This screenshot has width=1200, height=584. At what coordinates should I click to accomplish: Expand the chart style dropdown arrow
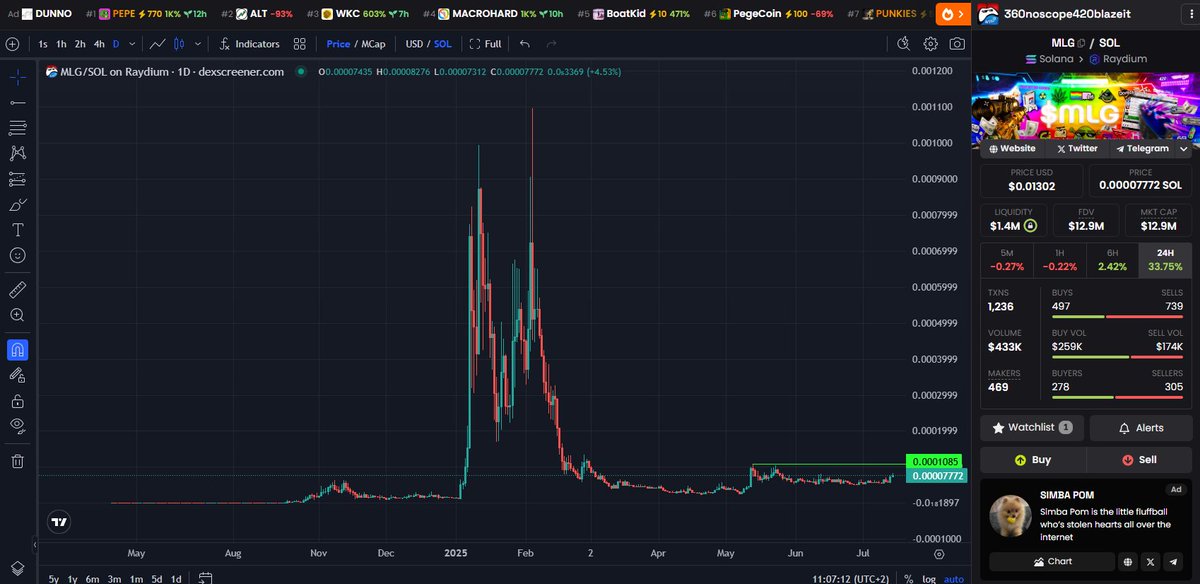[x=198, y=44]
